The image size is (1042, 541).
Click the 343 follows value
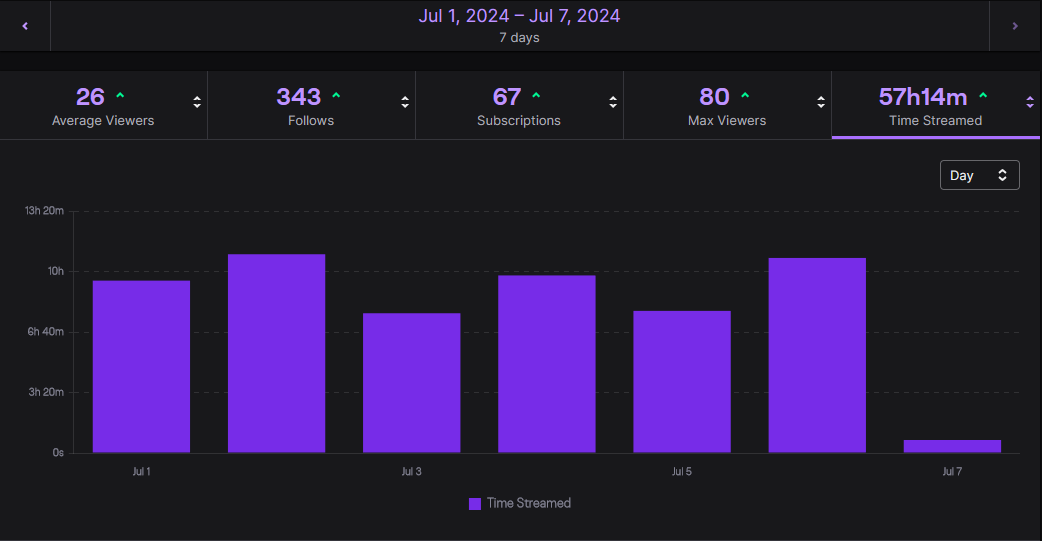tap(299, 97)
